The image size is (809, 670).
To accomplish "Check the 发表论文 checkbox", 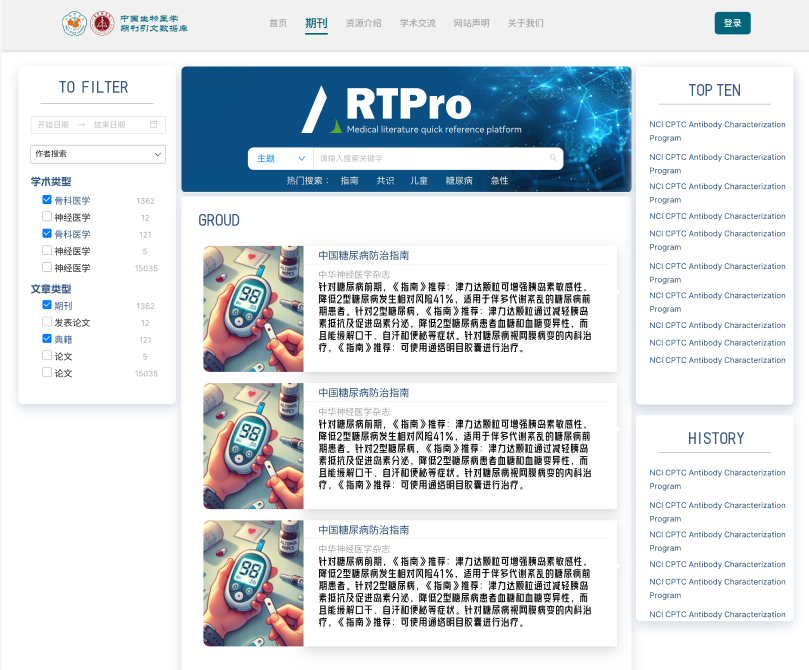I will (47, 322).
